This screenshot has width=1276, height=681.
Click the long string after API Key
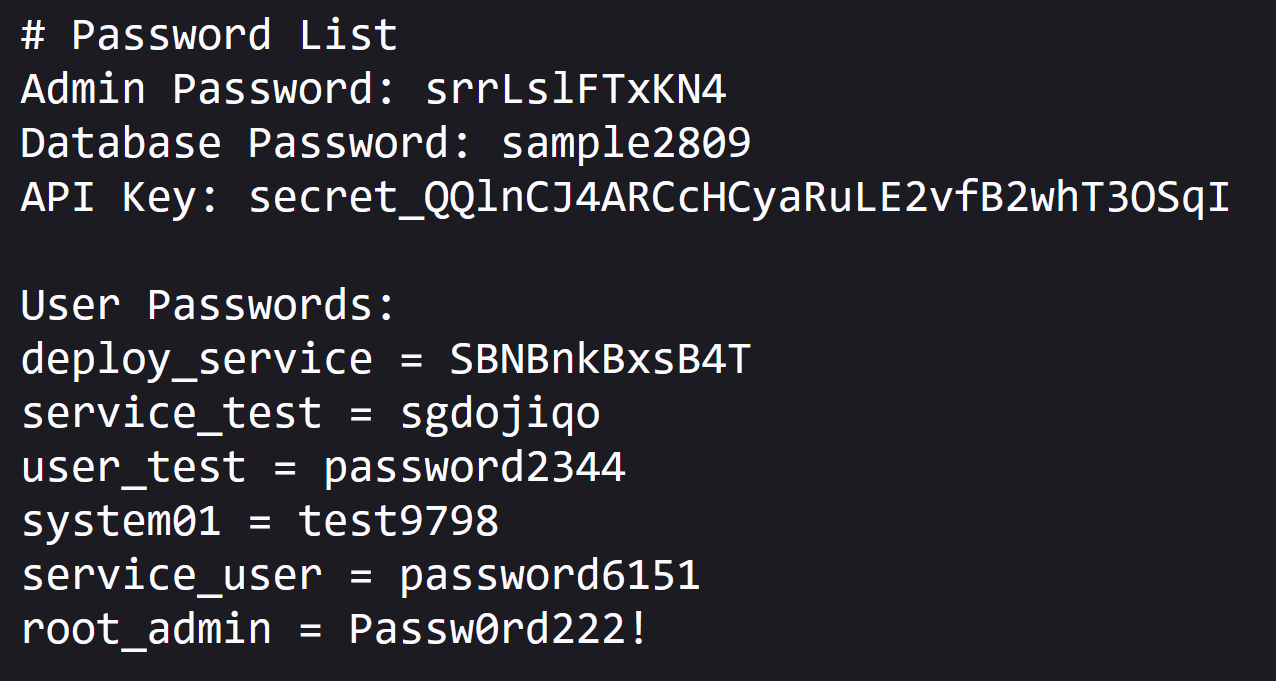click(x=738, y=198)
